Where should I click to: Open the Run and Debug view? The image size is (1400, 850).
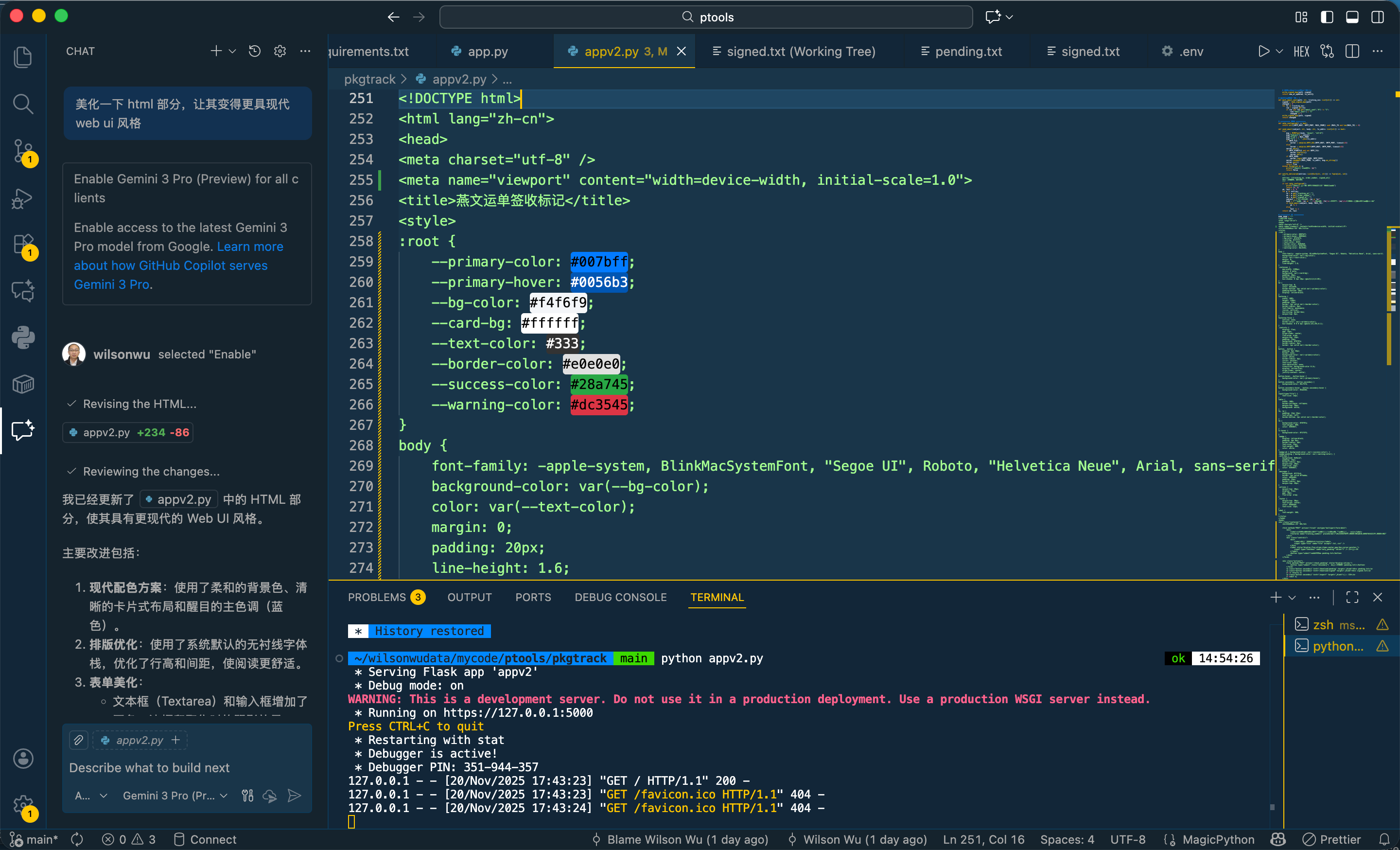[x=23, y=198]
